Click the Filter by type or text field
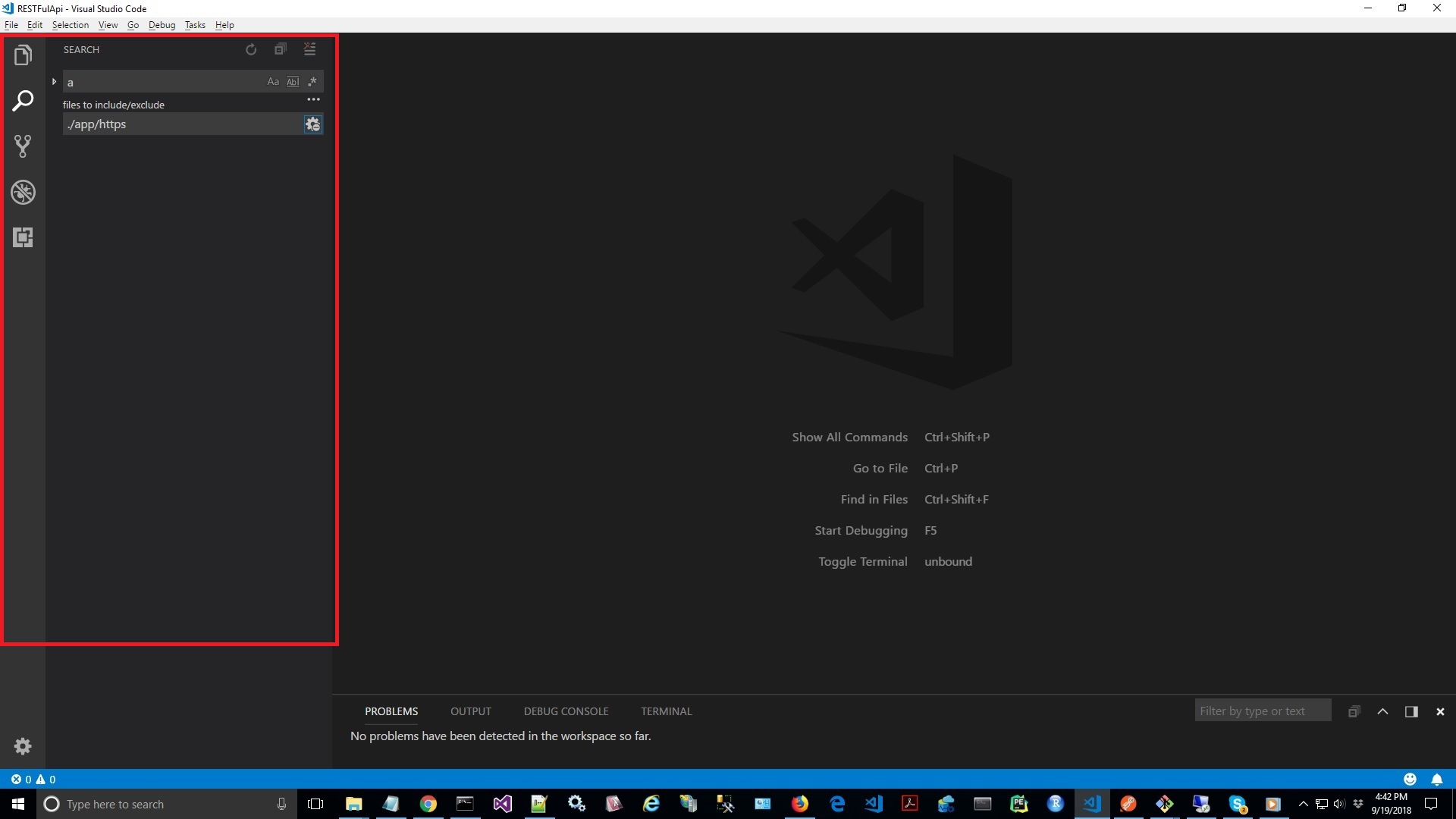 pyautogui.click(x=1263, y=711)
